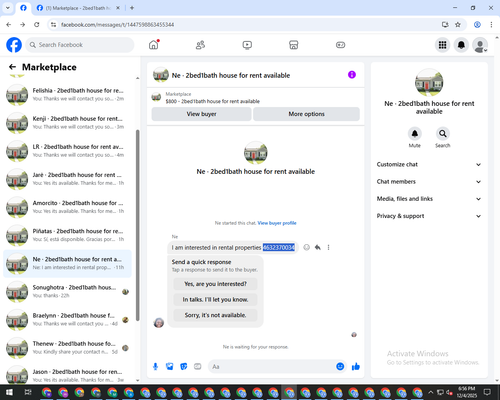Open Chrome's three-dot menu
500x400 pixels.
491,25
